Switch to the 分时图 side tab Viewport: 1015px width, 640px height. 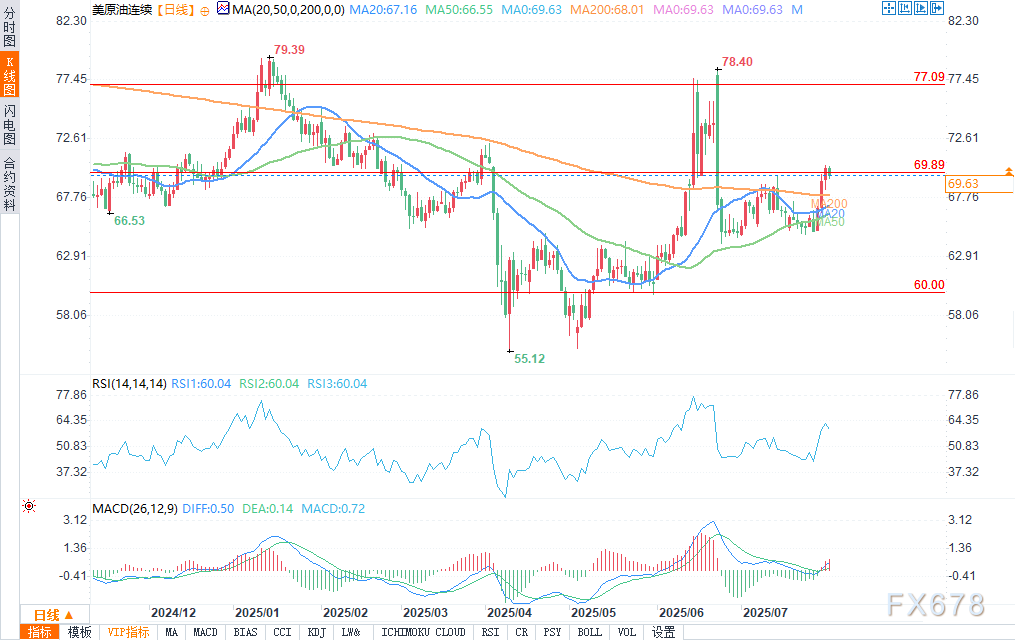pos(9,28)
